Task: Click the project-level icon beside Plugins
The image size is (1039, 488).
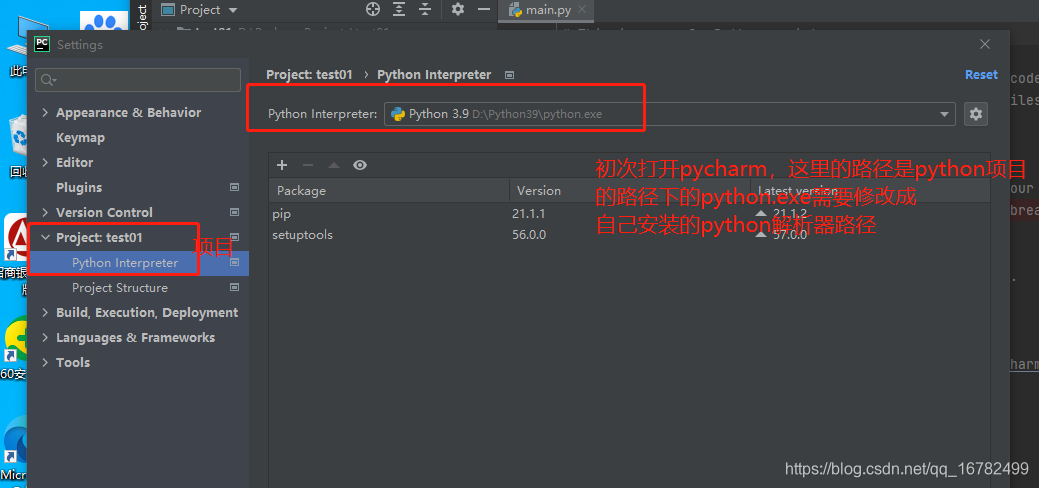Action: pos(234,188)
